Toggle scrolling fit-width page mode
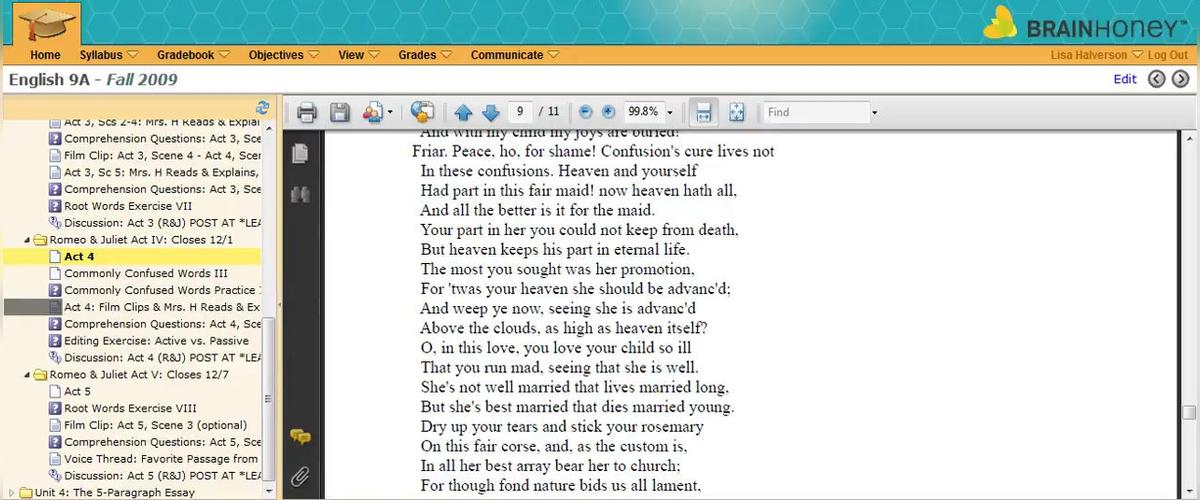This screenshot has width=1200, height=500. tap(704, 112)
